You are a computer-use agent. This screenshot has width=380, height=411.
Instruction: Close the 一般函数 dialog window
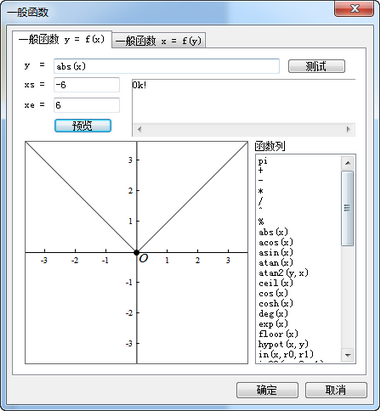click(x=355, y=8)
